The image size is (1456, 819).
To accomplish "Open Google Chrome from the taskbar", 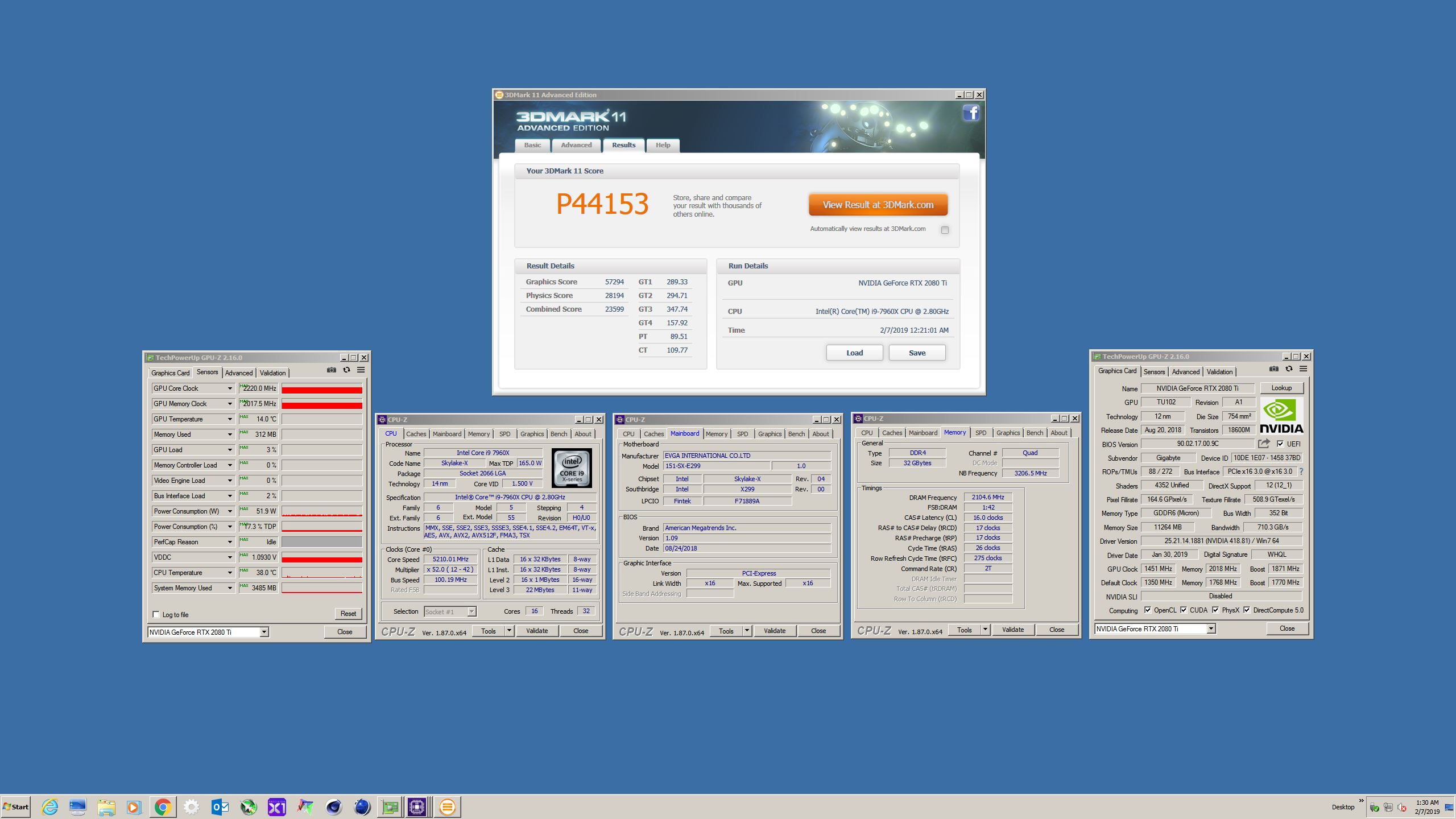I will (163, 806).
